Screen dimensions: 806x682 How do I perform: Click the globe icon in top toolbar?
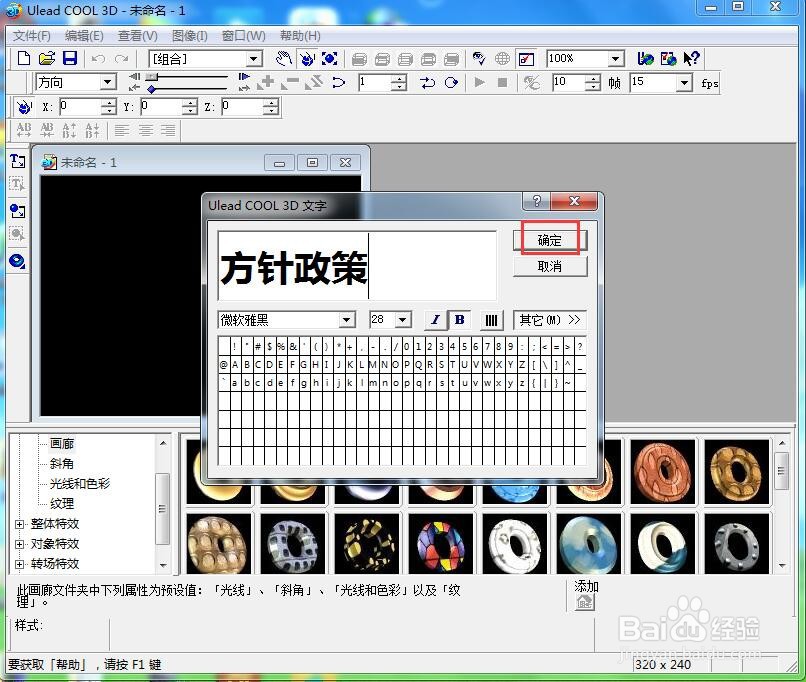pyautogui.click(x=502, y=59)
